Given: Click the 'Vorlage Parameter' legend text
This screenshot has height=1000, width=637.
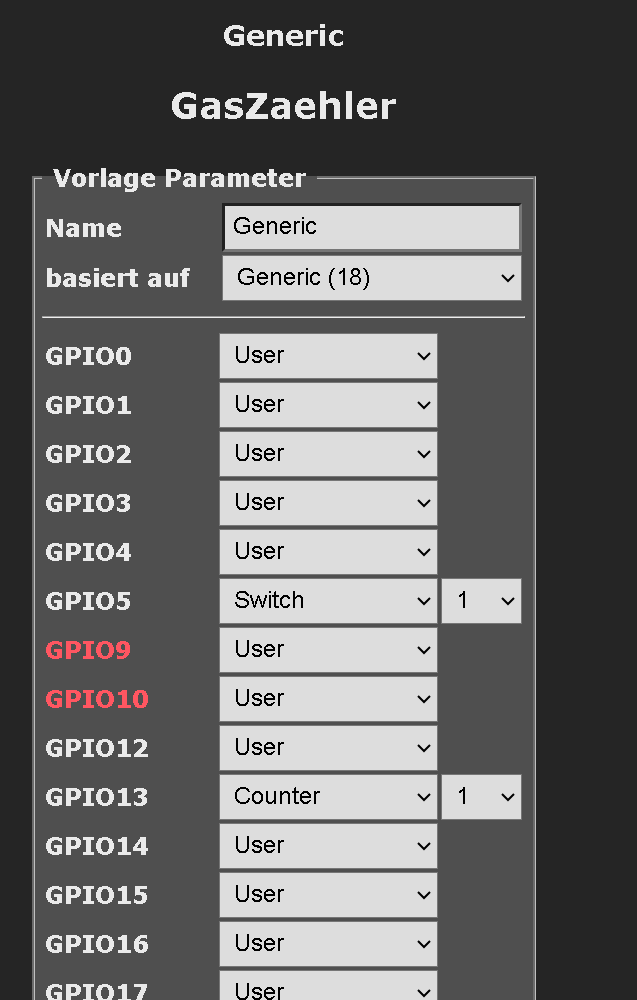Looking at the screenshot, I should click(x=179, y=179).
